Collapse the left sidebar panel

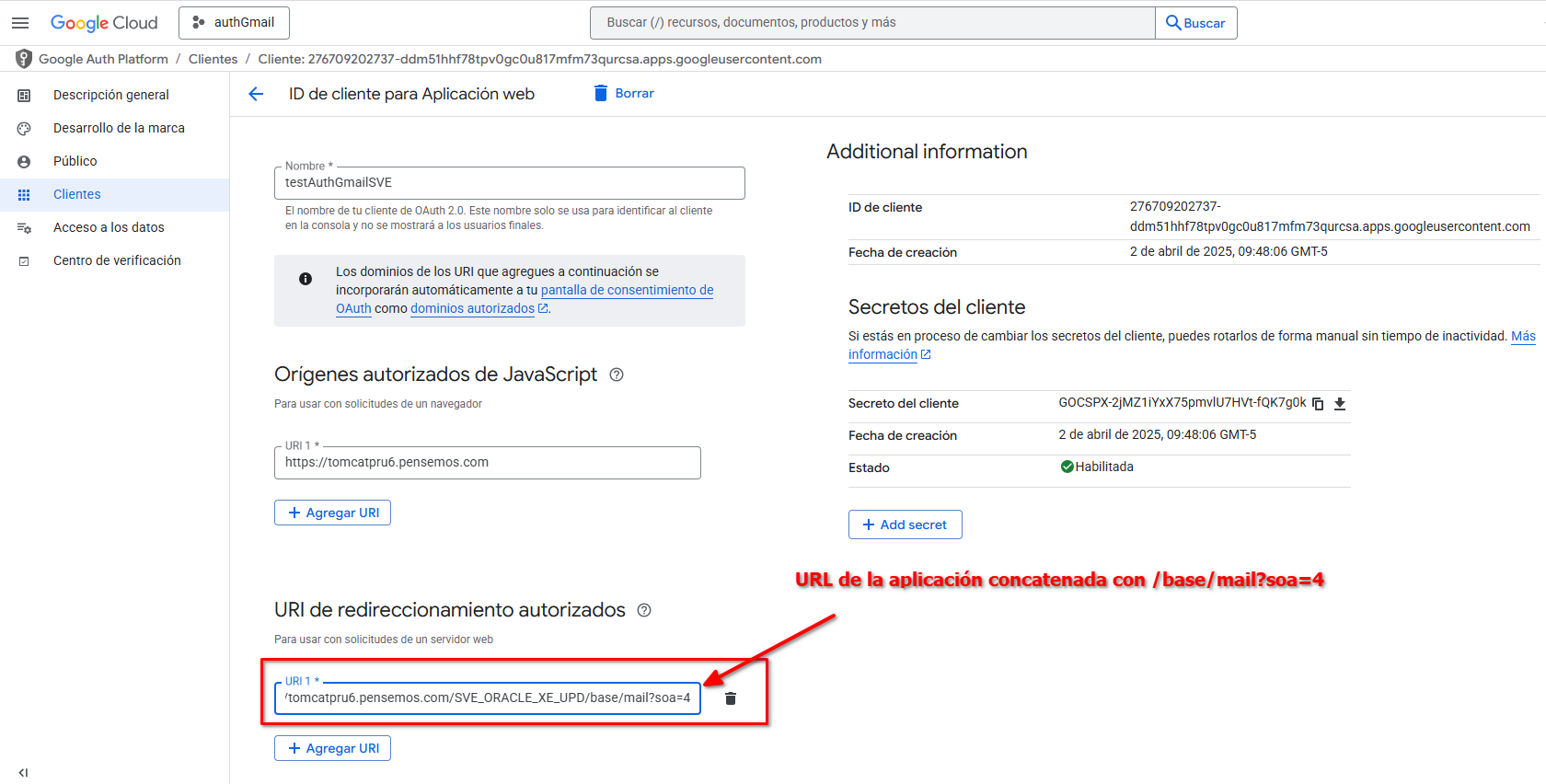(23, 773)
